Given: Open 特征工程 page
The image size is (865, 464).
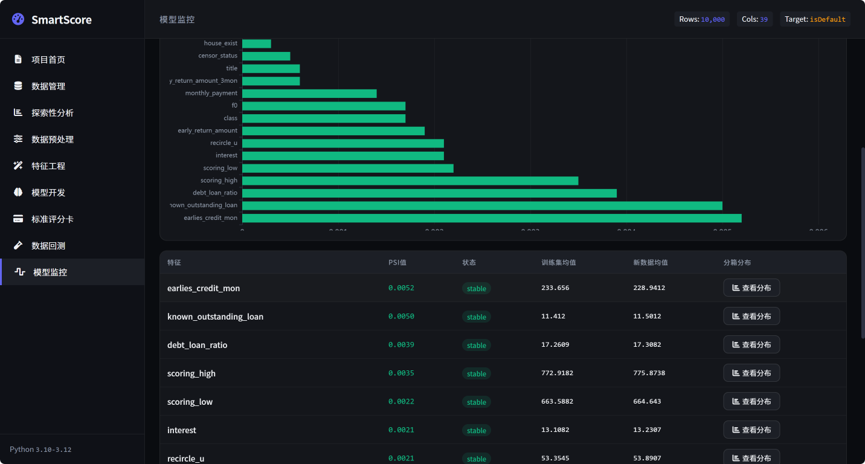Looking at the screenshot, I should click(x=72, y=166).
